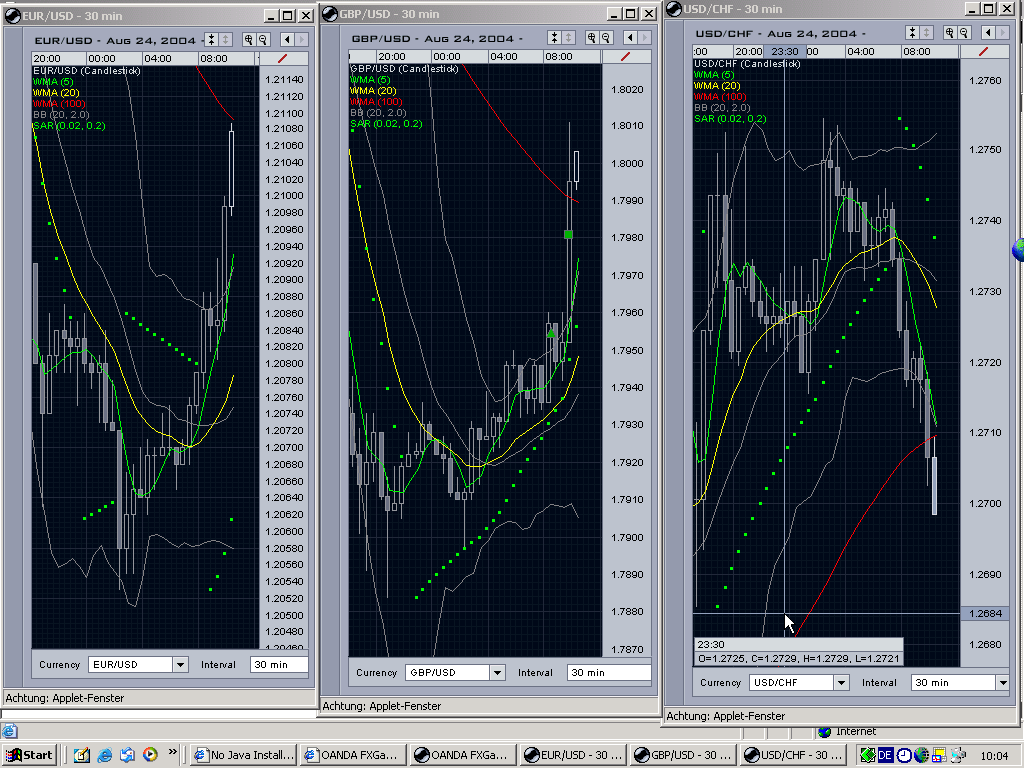Image resolution: width=1024 pixels, height=768 pixels.
Task: Click 08:00 time label in GBP/USD chart
Action: point(558,57)
